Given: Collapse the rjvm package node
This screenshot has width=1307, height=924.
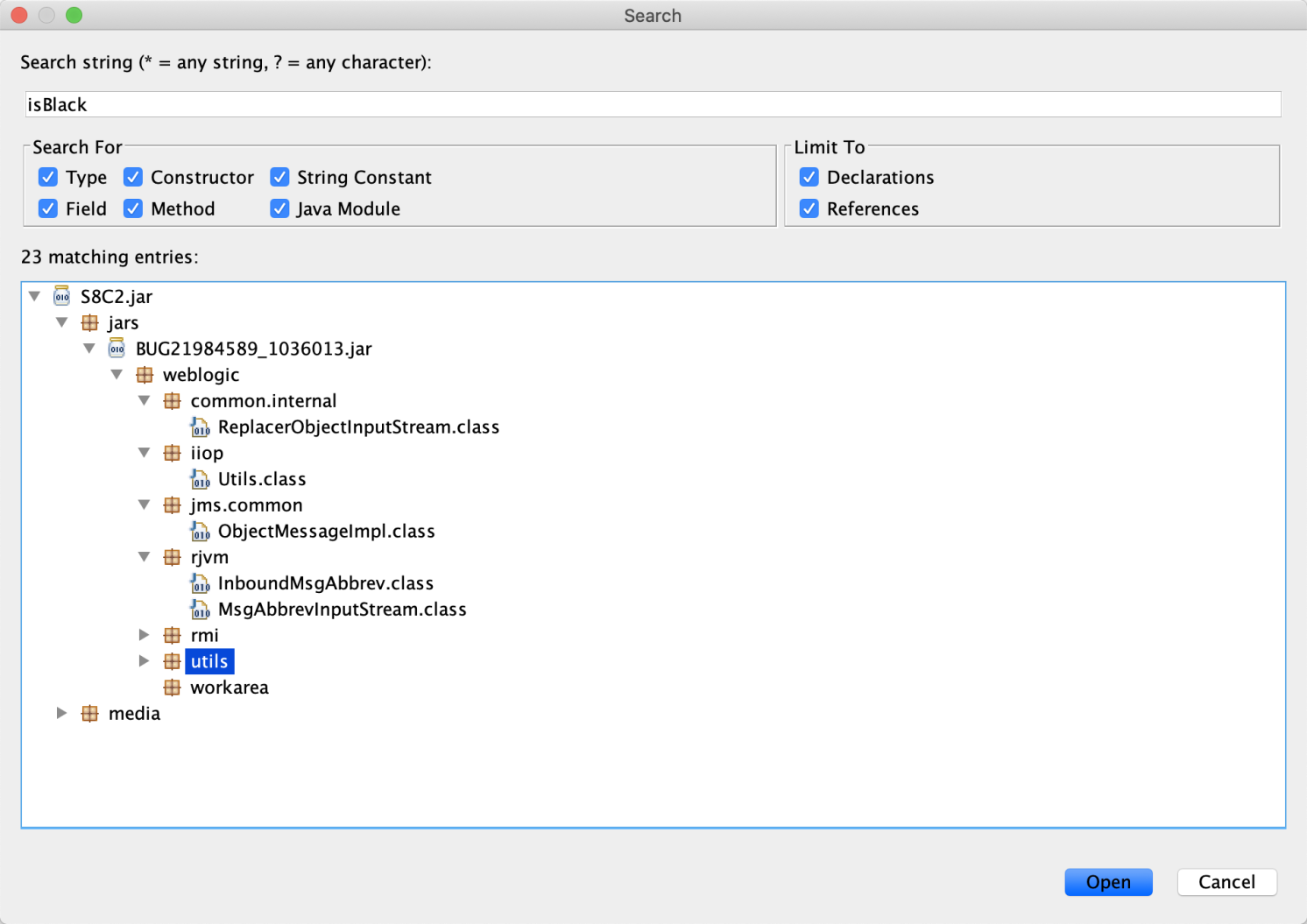Looking at the screenshot, I should click(145, 557).
